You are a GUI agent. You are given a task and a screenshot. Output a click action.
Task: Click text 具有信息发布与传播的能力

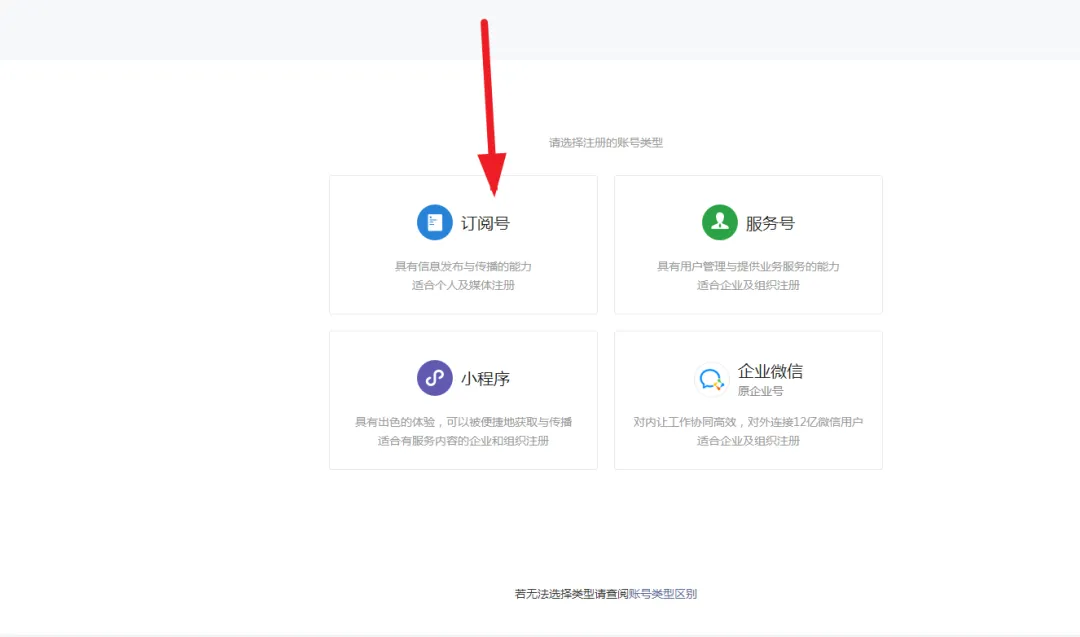pyautogui.click(x=463, y=267)
